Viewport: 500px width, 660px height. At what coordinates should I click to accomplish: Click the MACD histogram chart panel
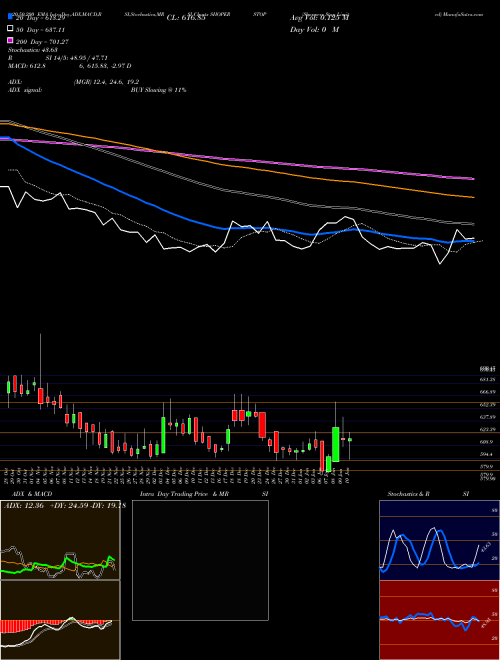[60, 620]
